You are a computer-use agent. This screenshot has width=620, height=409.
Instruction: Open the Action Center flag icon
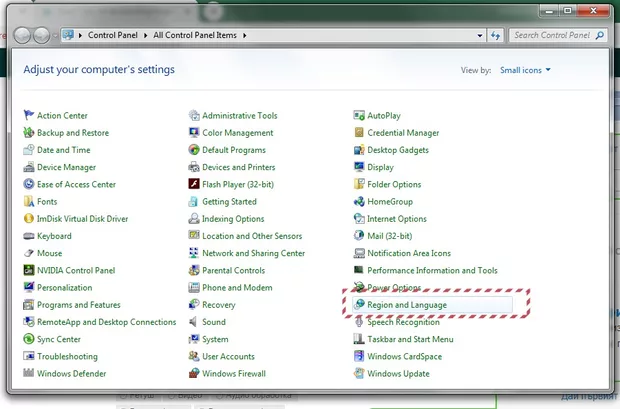[29, 116]
